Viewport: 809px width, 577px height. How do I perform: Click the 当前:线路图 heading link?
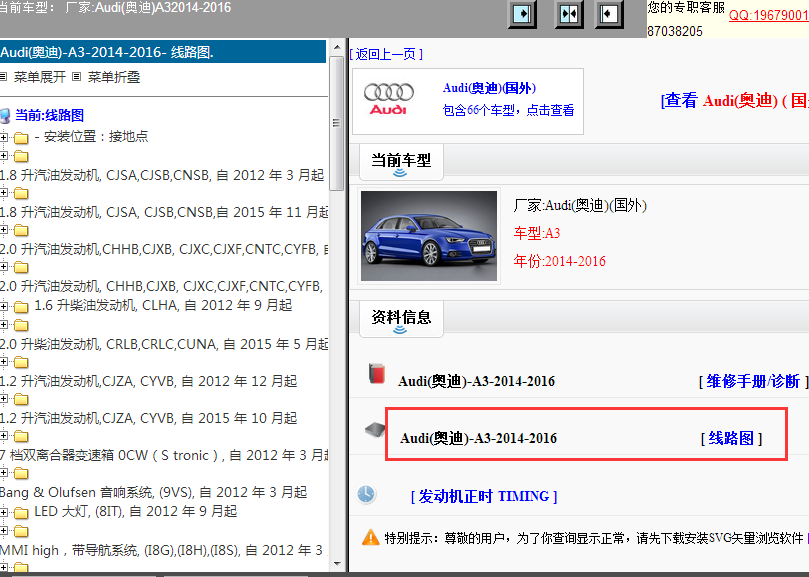coord(50,116)
